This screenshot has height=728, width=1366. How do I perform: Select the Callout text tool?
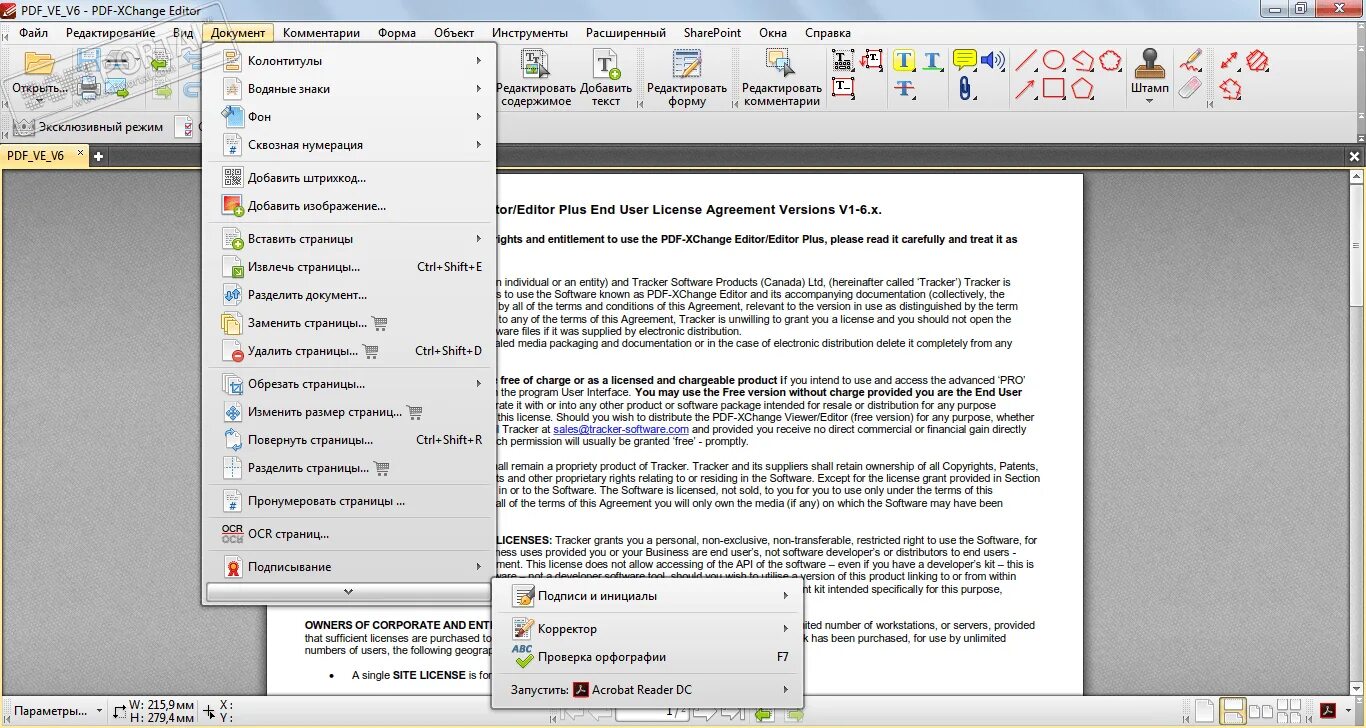point(871,61)
